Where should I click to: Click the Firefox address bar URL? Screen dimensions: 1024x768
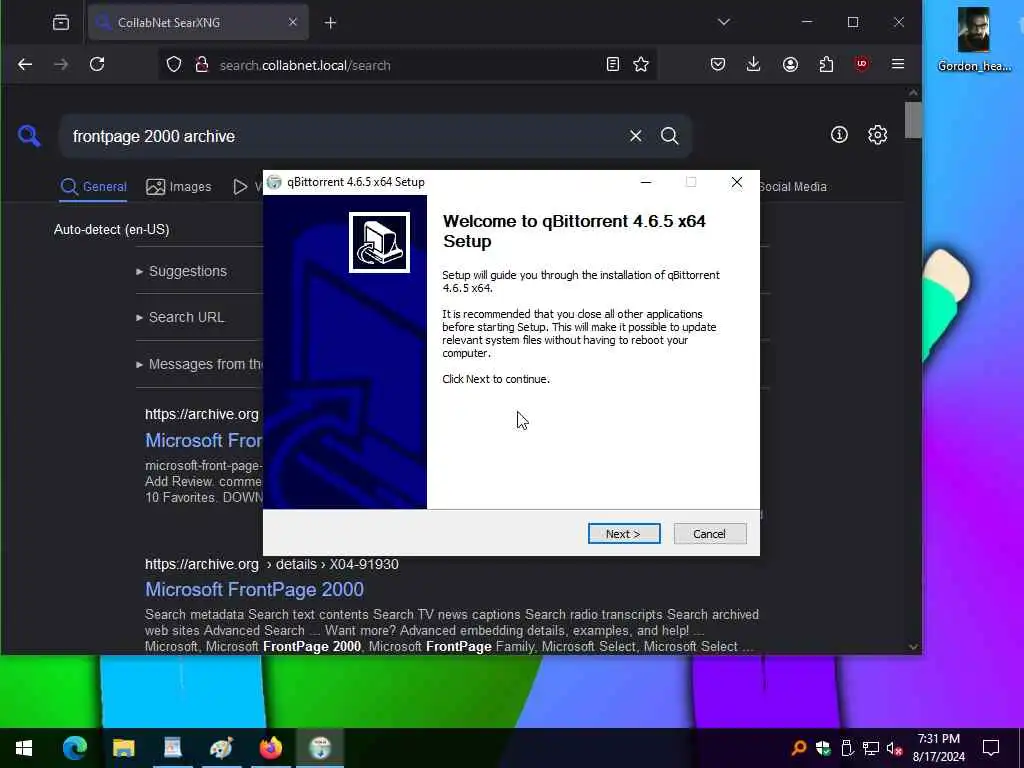(305, 65)
